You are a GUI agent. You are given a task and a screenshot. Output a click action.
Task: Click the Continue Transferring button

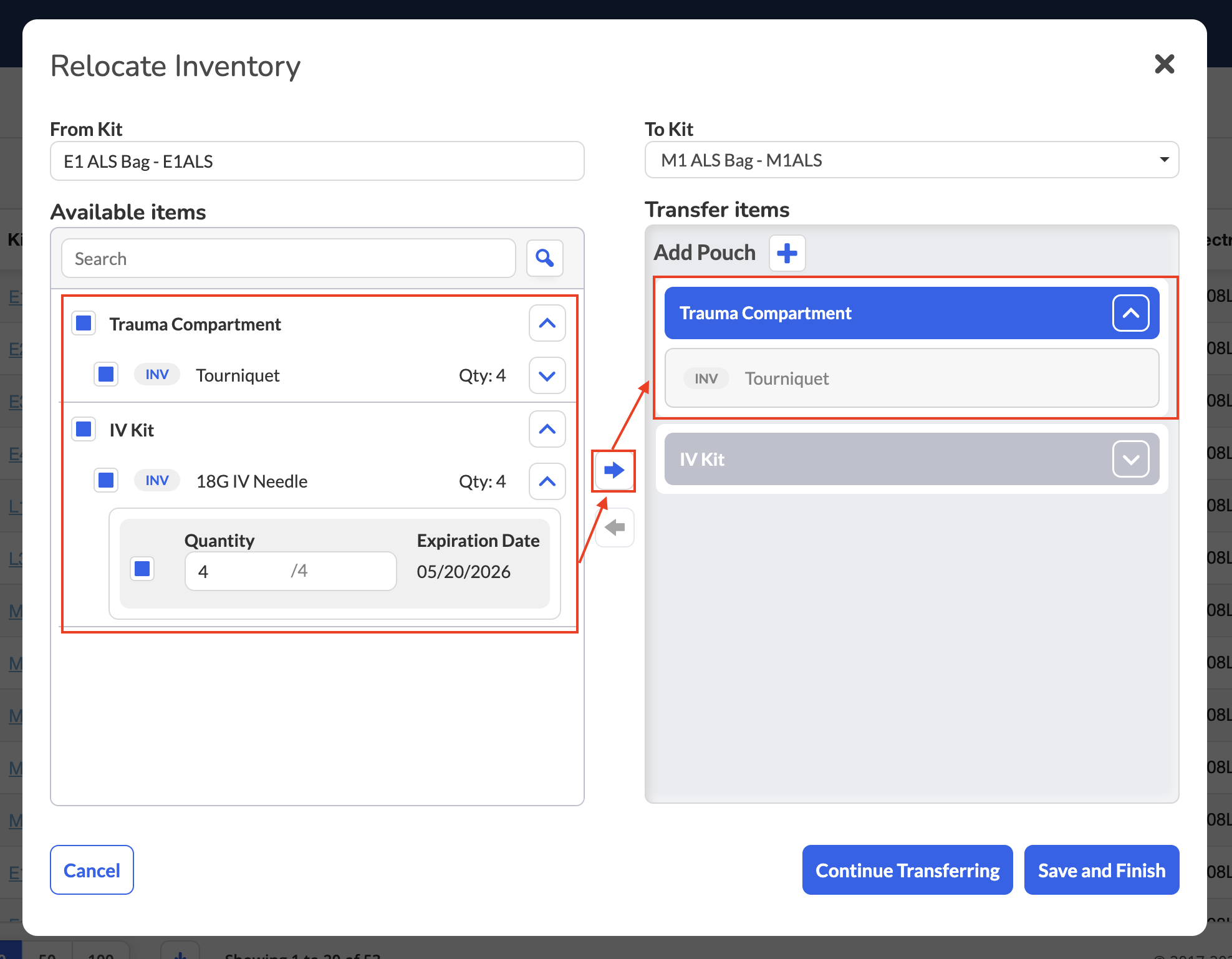coord(907,870)
